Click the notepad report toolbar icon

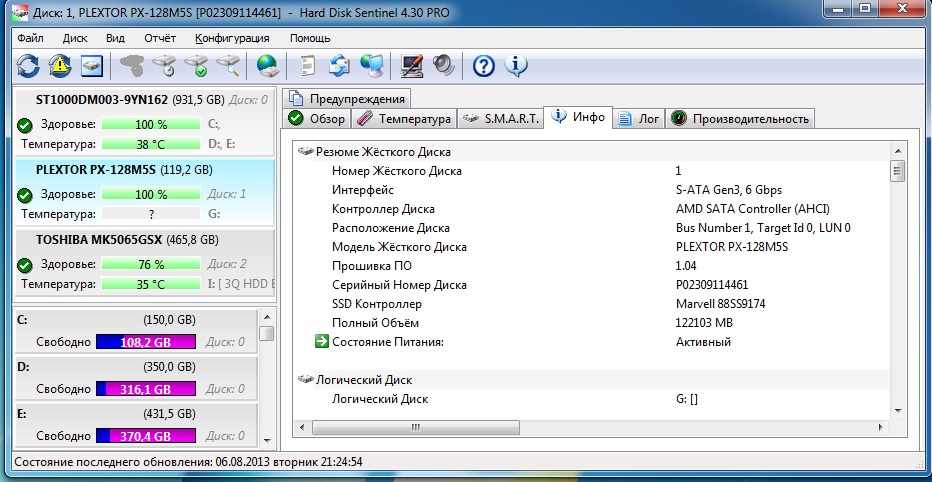point(308,66)
